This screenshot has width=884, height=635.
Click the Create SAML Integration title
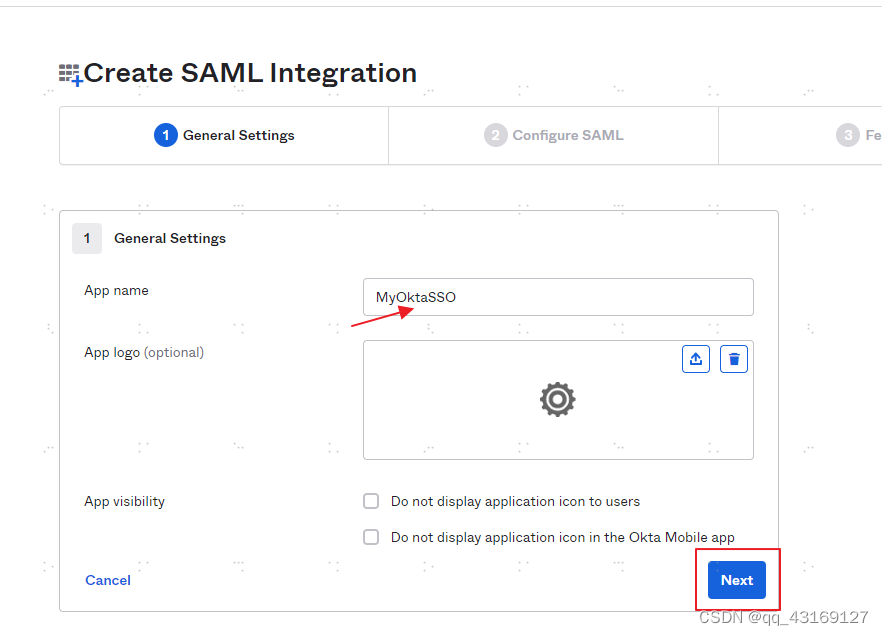click(x=250, y=72)
